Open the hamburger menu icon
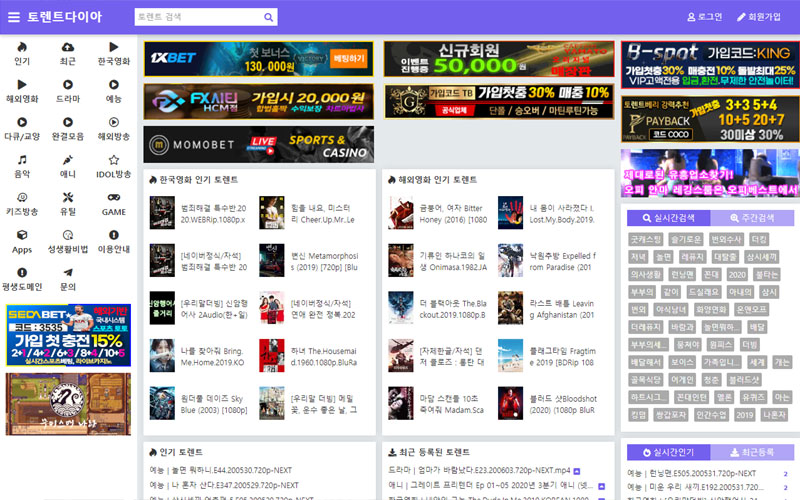This screenshot has width=800, height=500. point(14,17)
